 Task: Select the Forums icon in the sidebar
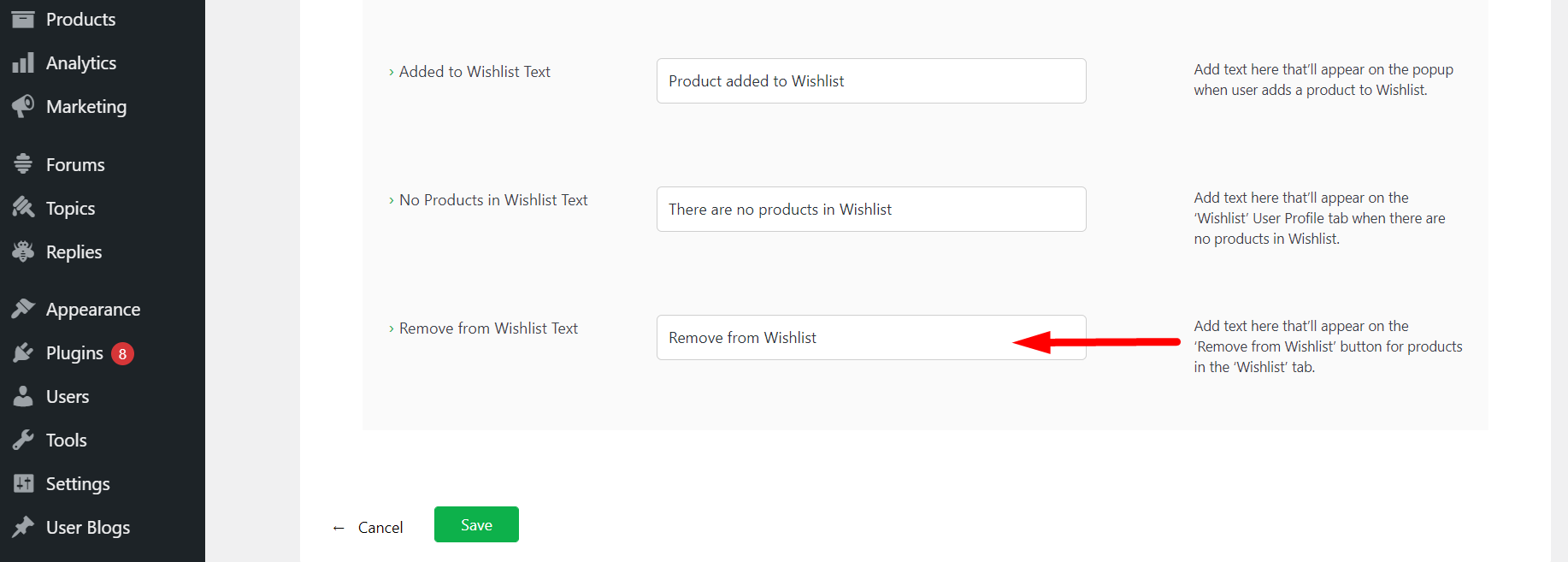point(23,163)
